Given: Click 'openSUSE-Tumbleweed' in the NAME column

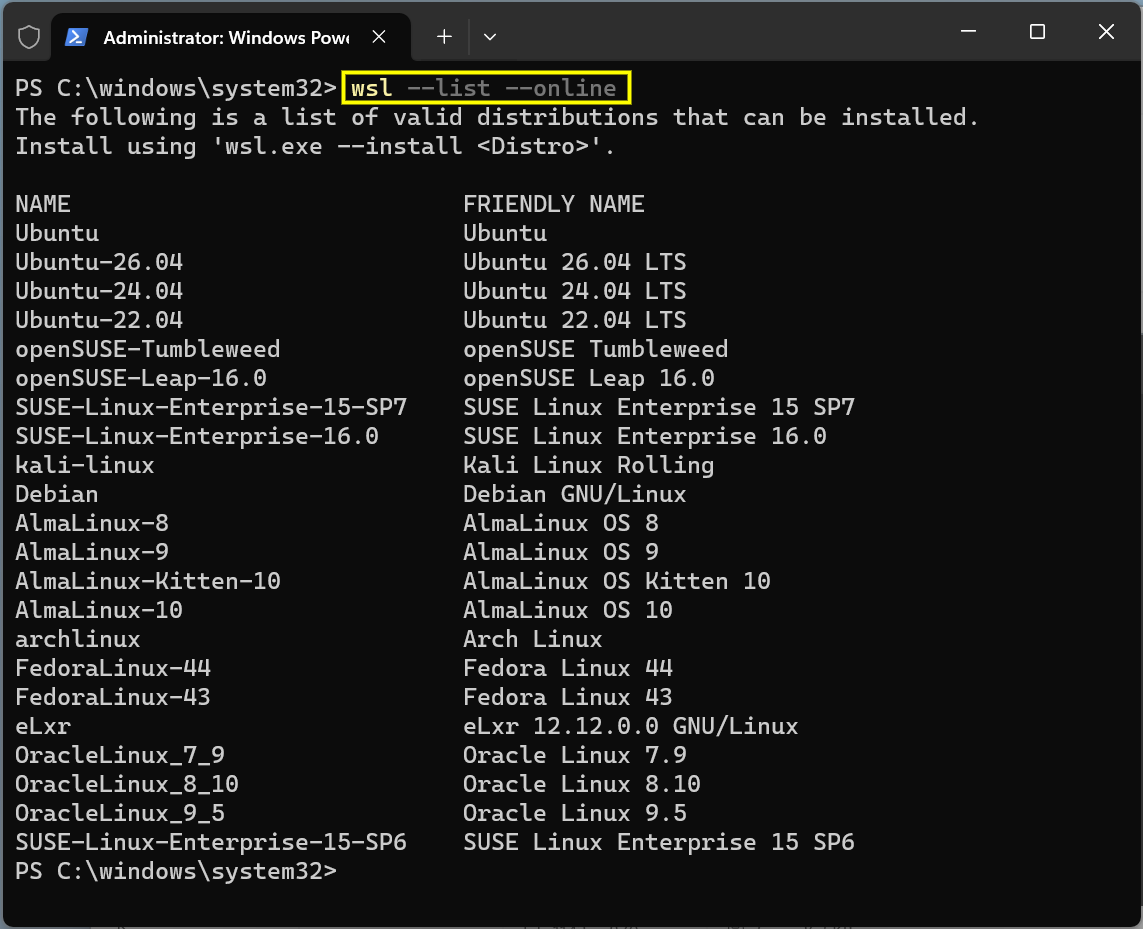Looking at the screenshot, I should tap(148, 349).
